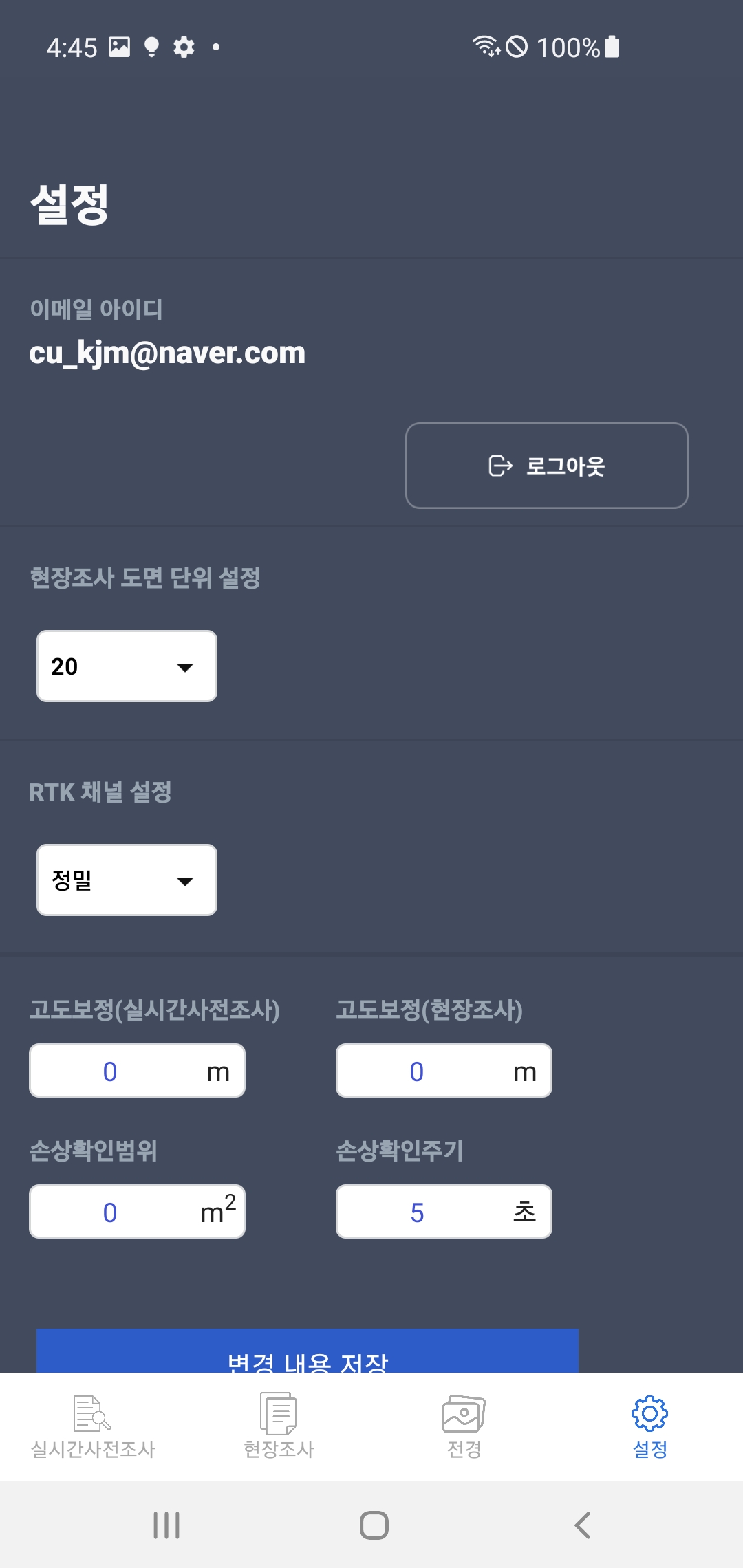Open the 전경 gallery icon
743x1568 pixels.
click(x=464, y=1413)
